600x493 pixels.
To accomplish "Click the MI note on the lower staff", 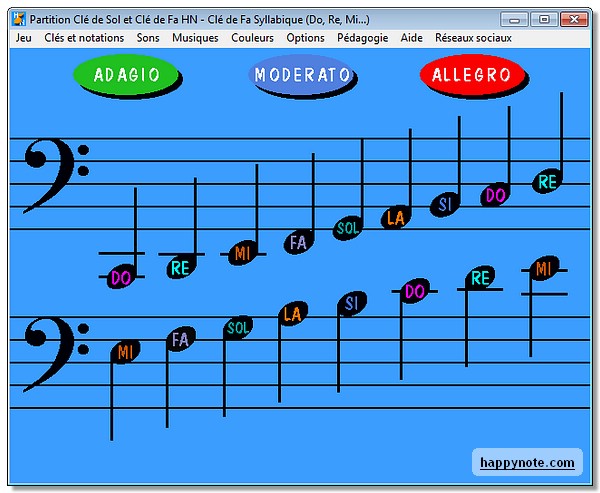I will (125, 351).
